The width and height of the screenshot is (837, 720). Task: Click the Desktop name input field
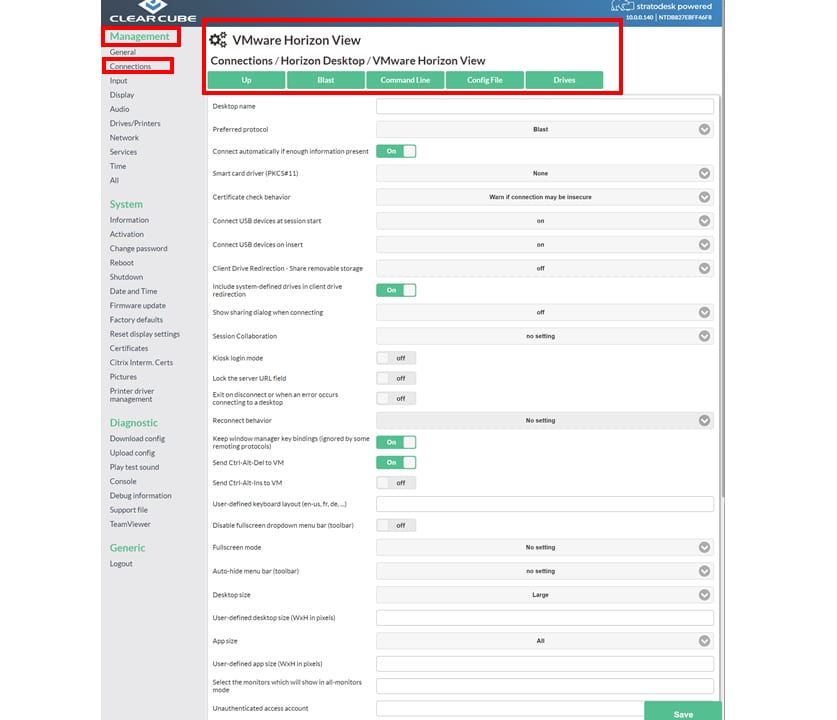[544, 106]
